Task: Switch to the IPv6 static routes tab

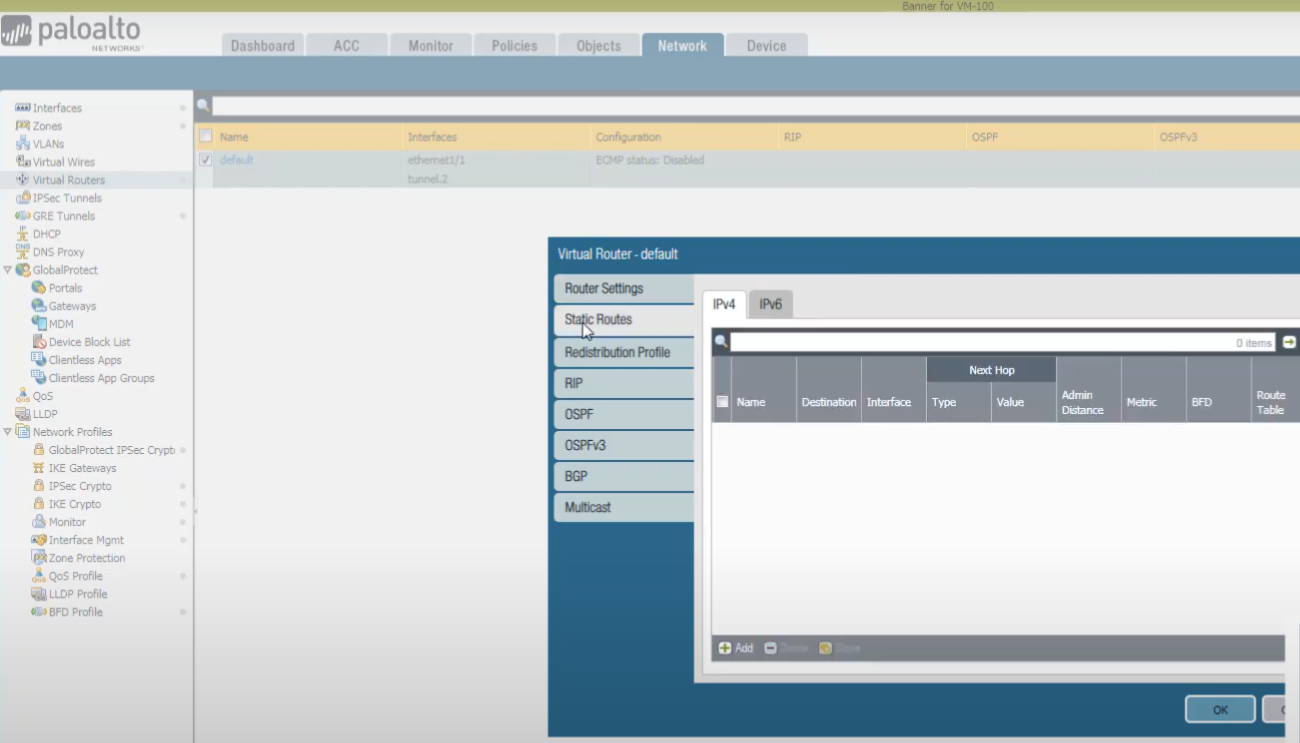Action: (770, 305)
